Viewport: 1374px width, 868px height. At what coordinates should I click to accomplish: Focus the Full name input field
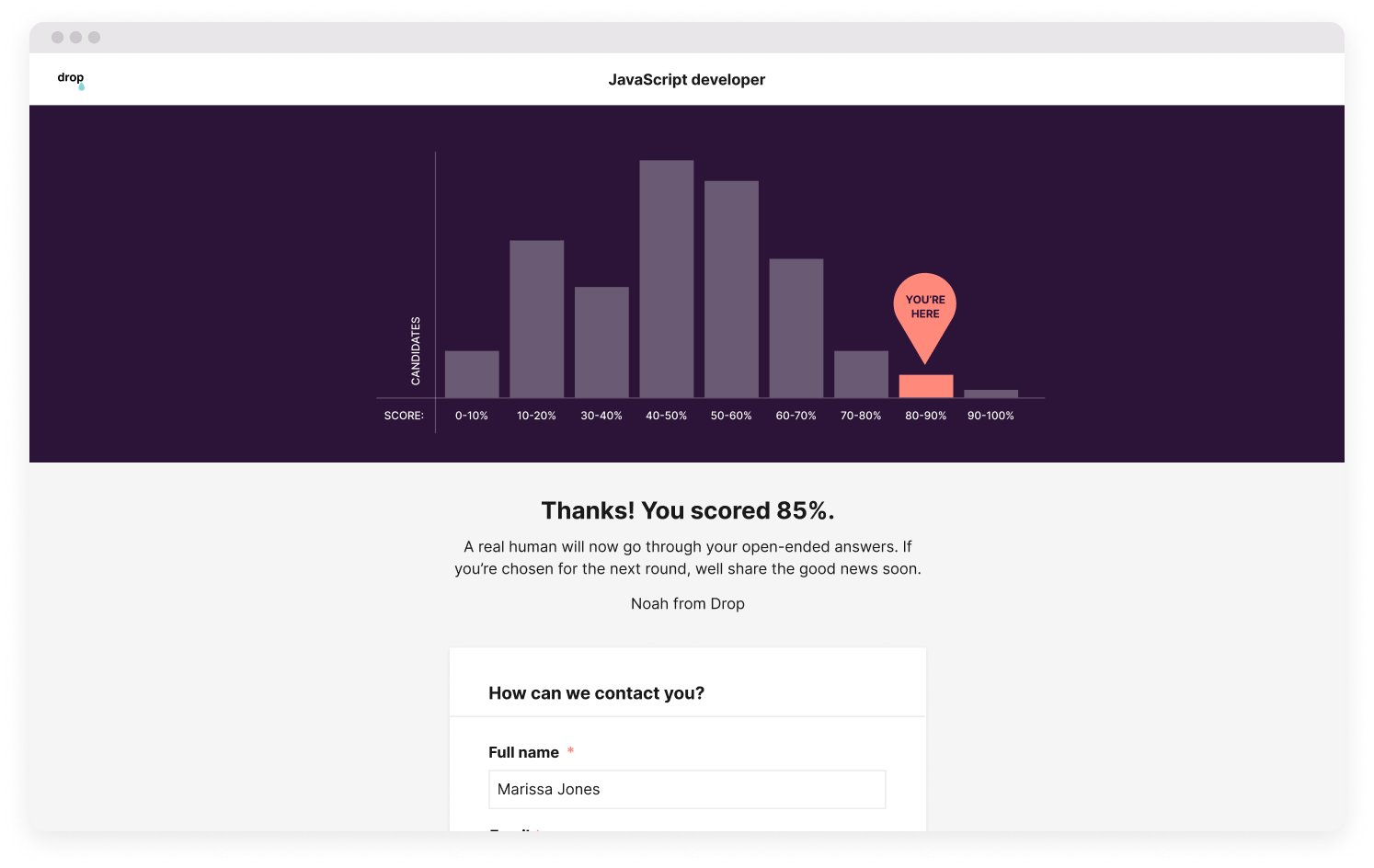tap(687, 790)
